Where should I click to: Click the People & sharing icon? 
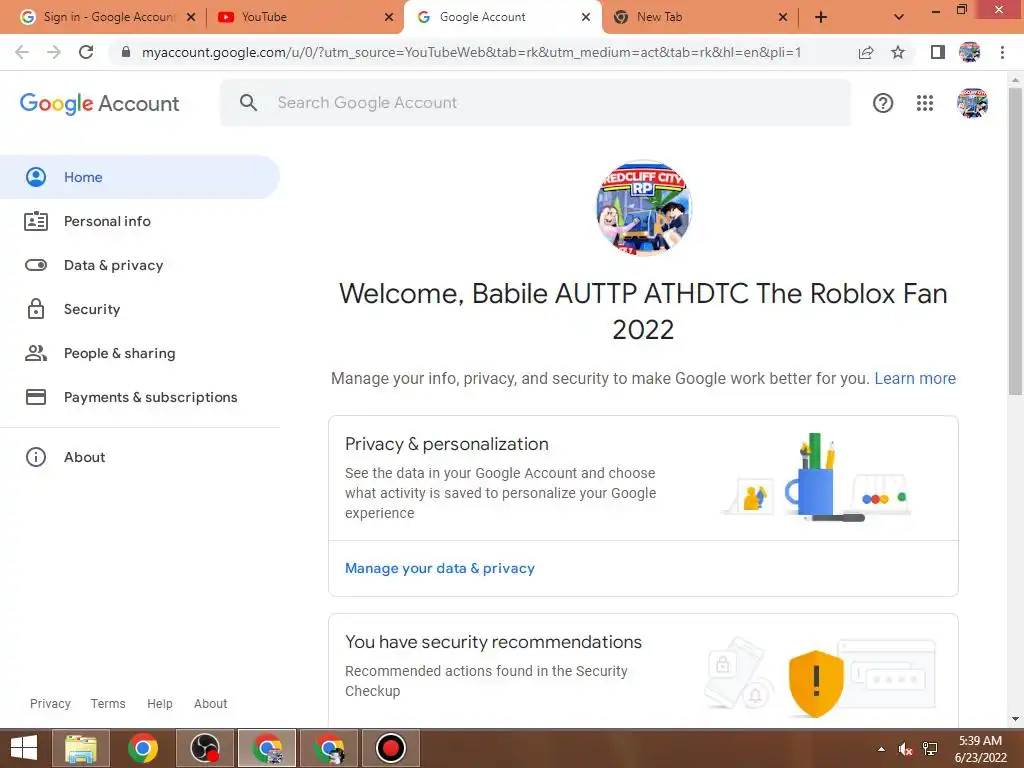36,353
